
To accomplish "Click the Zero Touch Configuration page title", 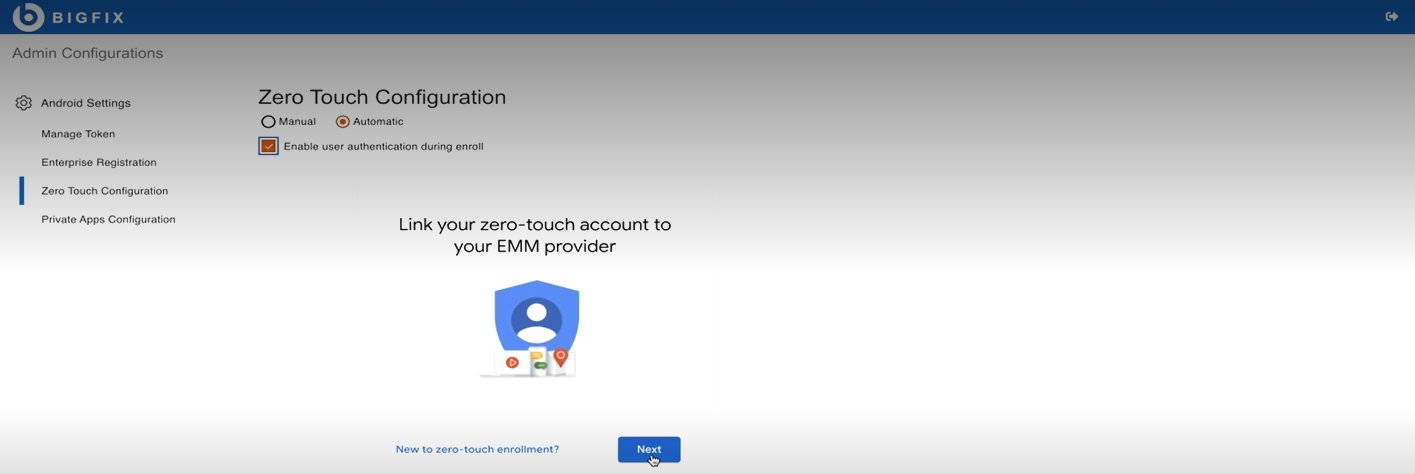I will point(382,97).
